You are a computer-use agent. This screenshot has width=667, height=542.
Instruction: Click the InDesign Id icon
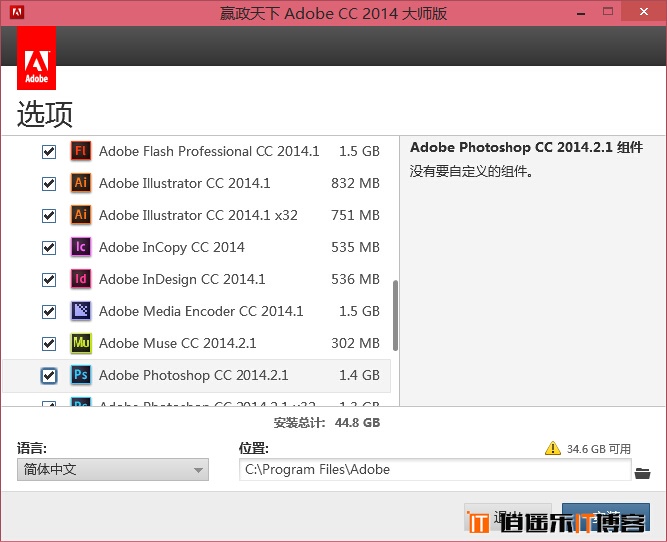point(81,279)
